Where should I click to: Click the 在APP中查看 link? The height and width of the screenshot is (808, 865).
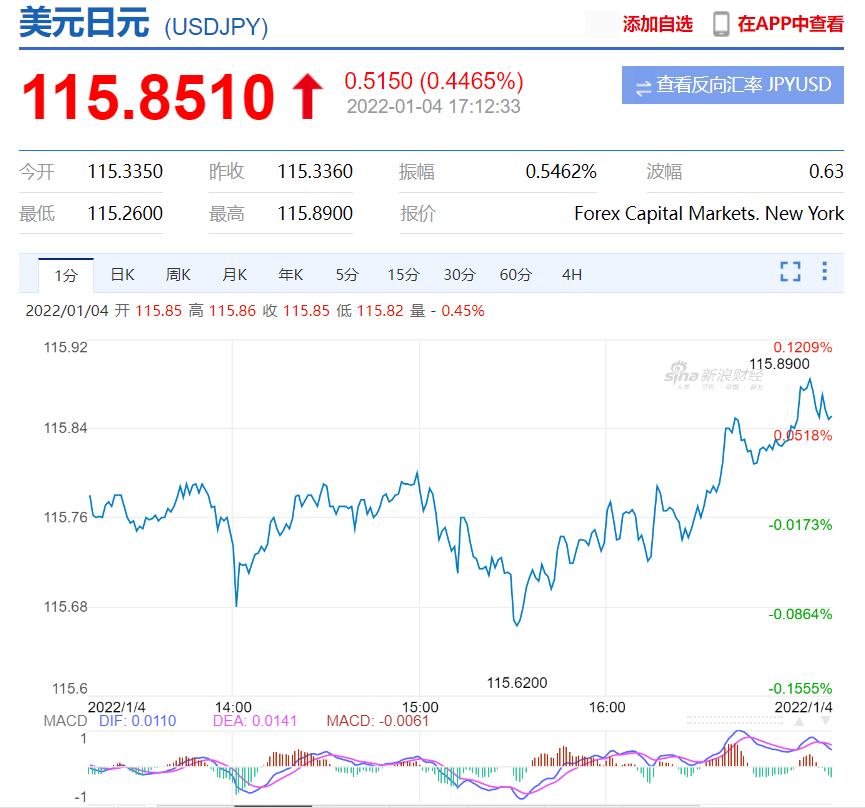tap(791, 24)
